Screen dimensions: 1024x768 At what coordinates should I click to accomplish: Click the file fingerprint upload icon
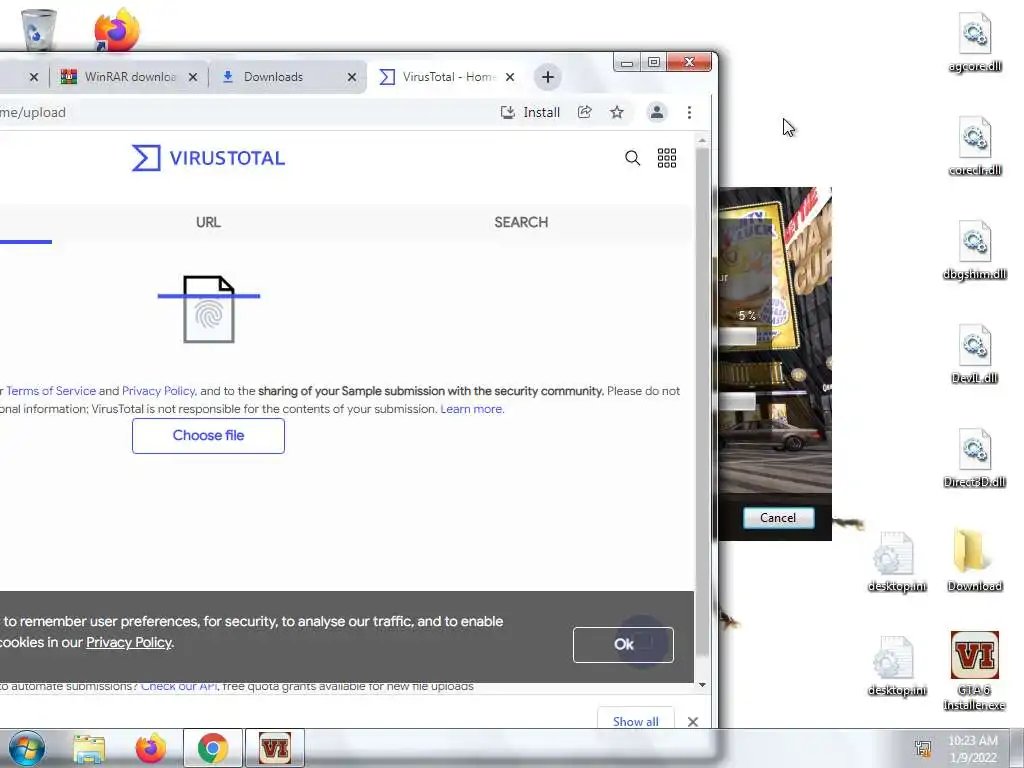point(208,309)
